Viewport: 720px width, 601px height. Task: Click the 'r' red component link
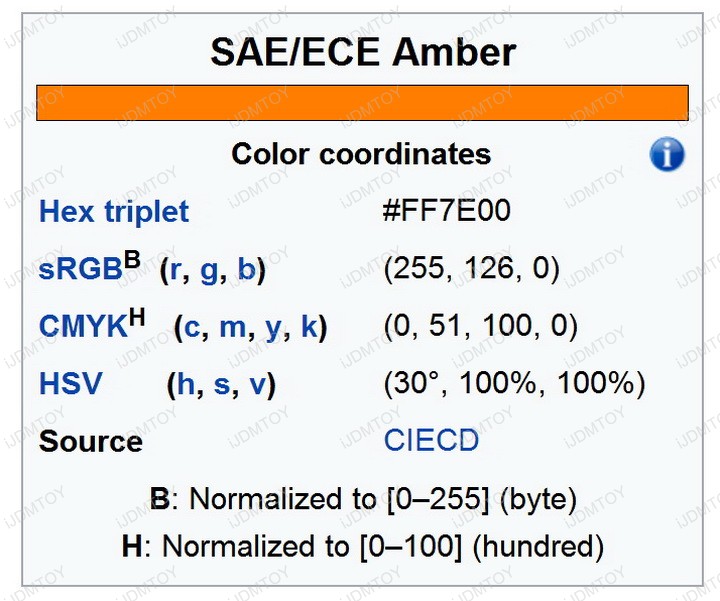[175, 270]
